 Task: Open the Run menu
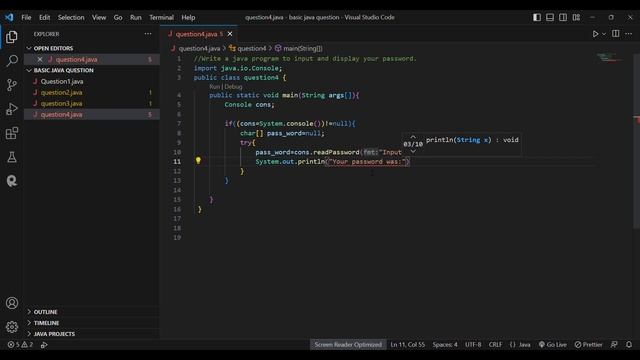click(136, 17)
